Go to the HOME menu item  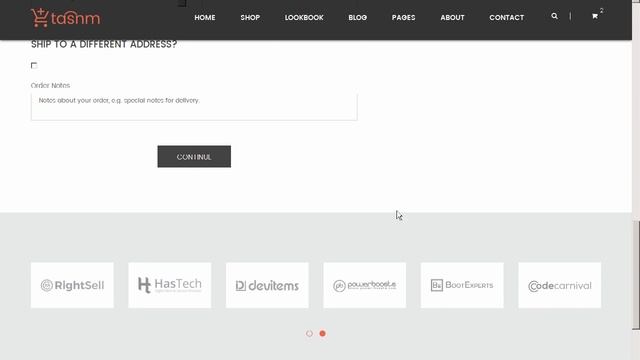[205, 18]
